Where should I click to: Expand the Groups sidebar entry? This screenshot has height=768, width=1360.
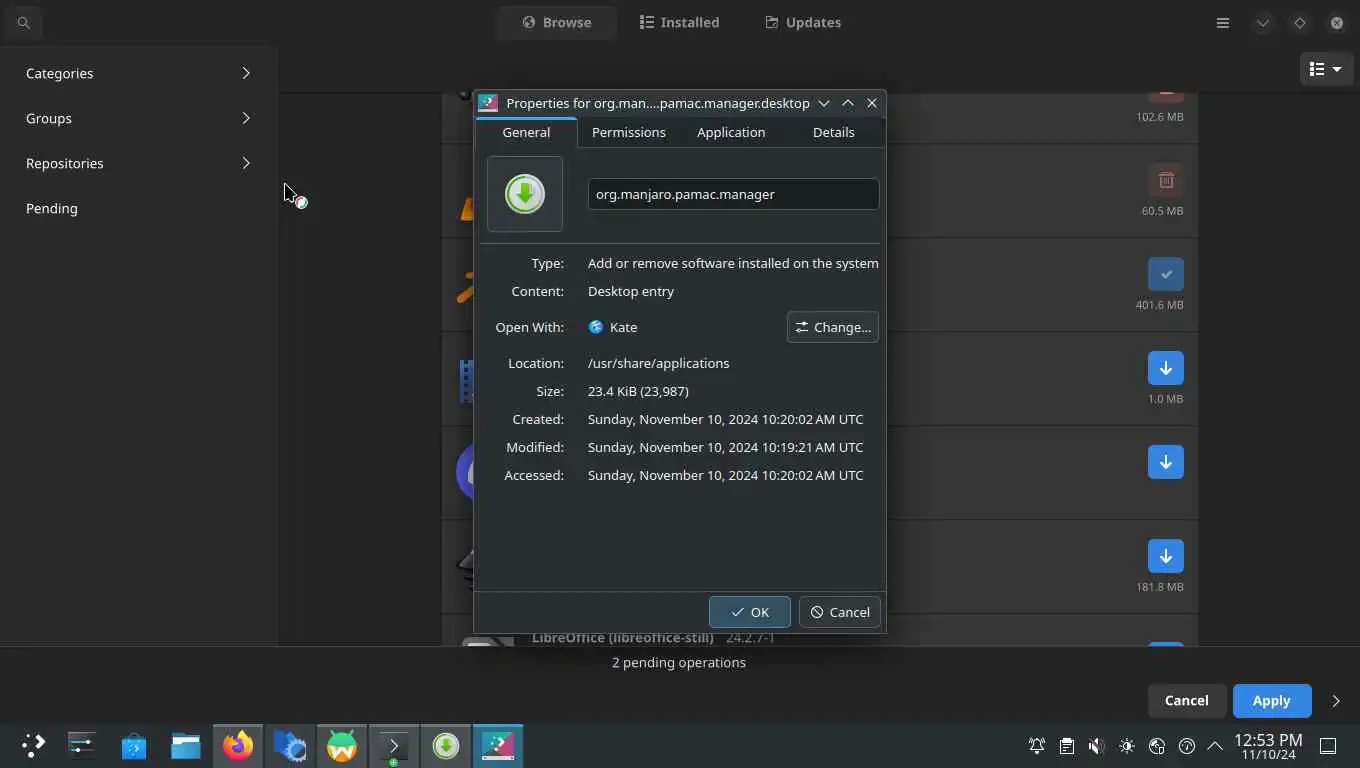coord(139,118)
